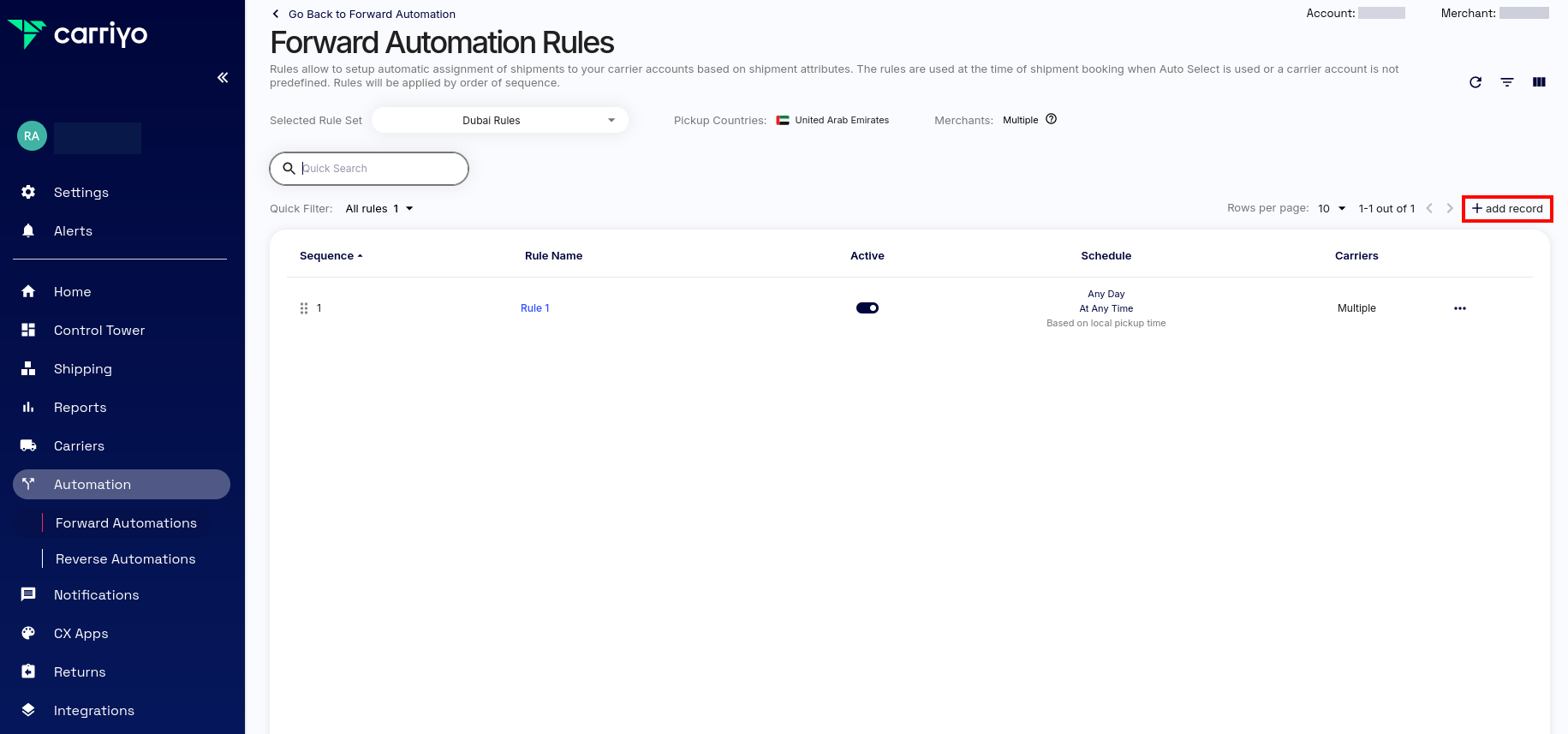Click the Notifications message icon
The image size is (1568, 734).
[28, 594]
